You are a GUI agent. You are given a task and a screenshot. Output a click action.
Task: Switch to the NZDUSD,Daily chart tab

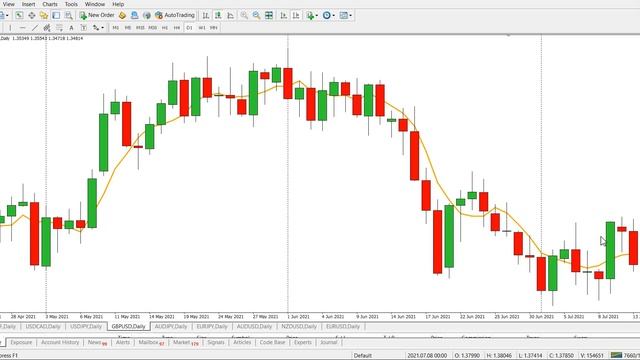pyautogui.click(x=299, y=327)
